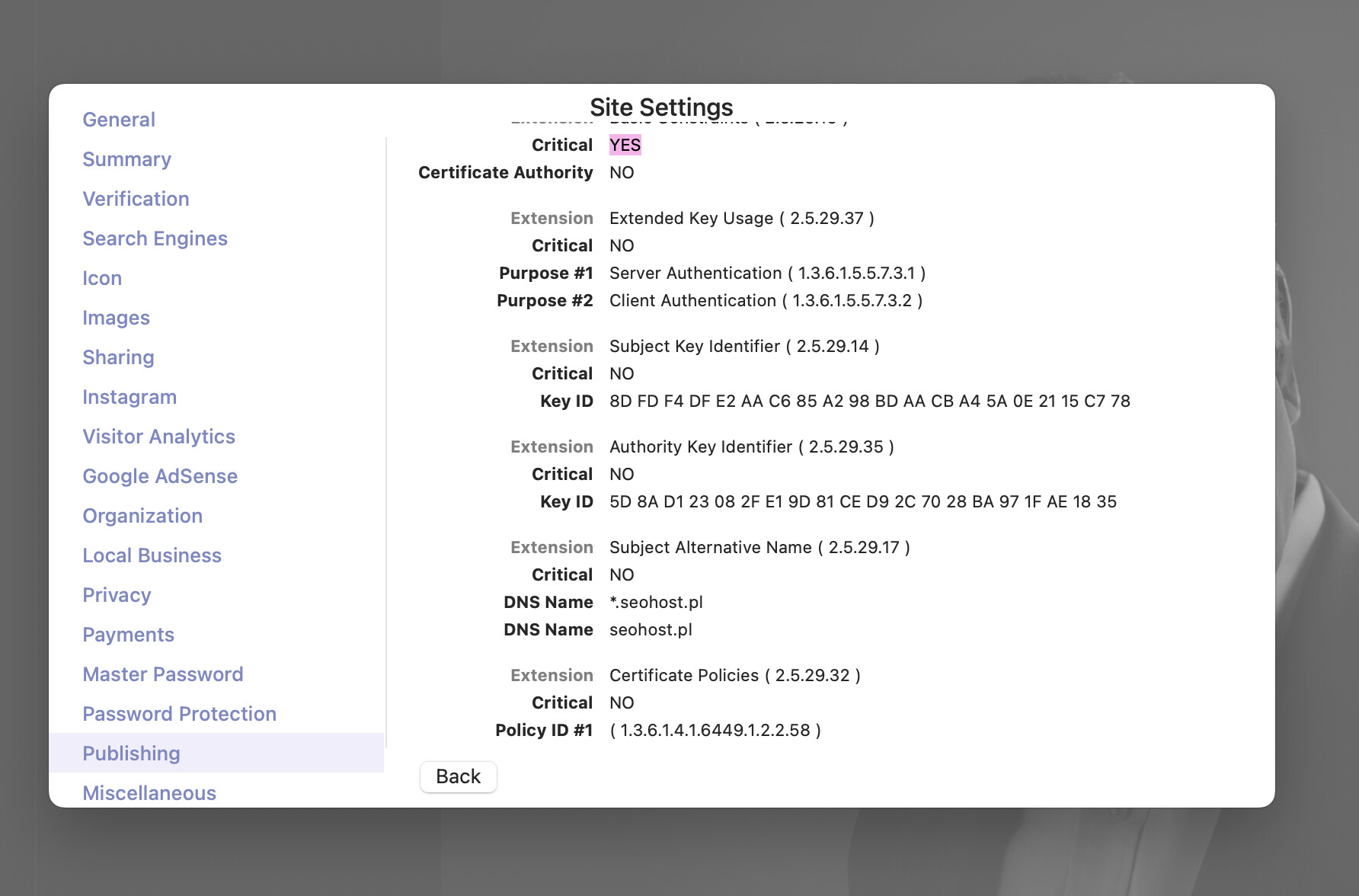The image size is (1359, 896).
Task: Select Visitor Analytics in sidebar
Action: pos(158,437)
